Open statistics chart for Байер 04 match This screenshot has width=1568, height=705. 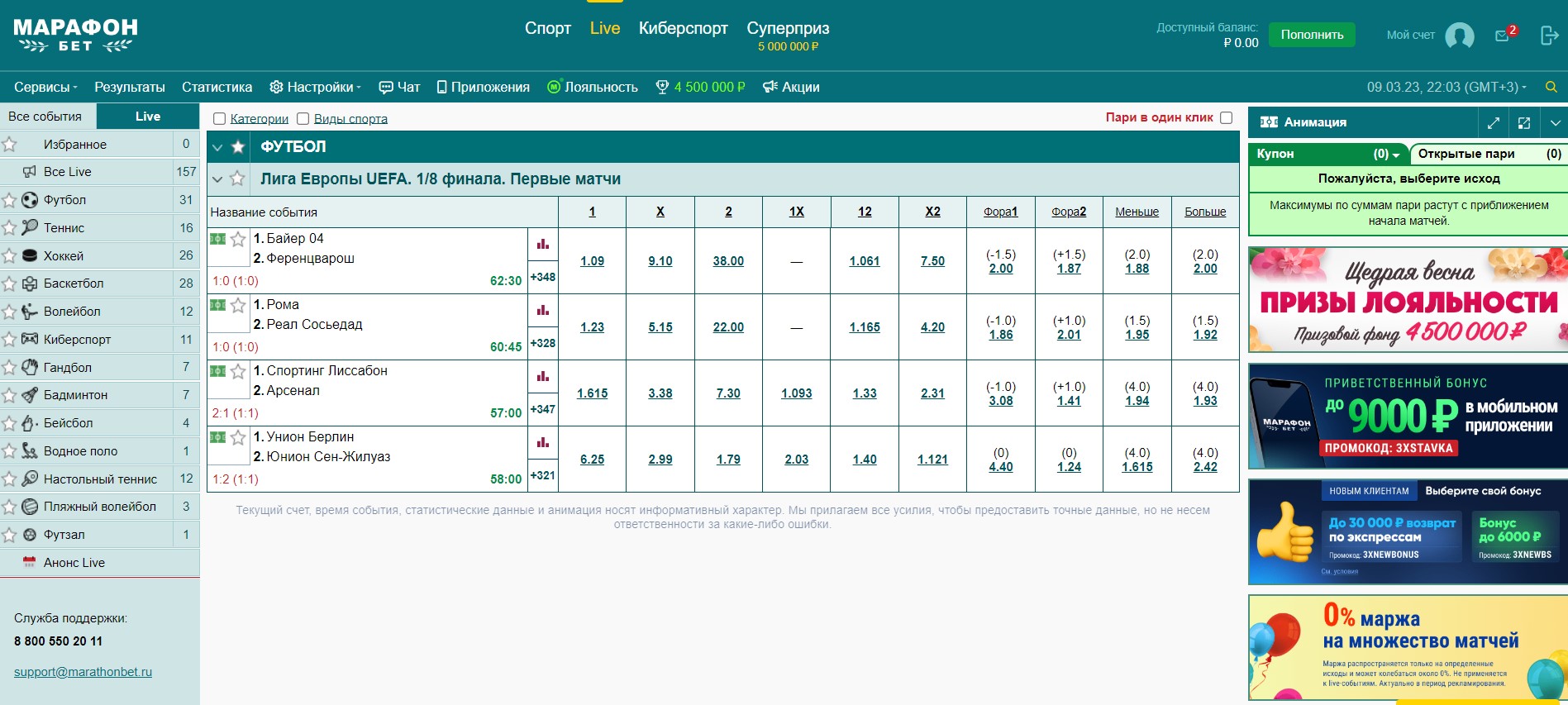click(543, 244)
